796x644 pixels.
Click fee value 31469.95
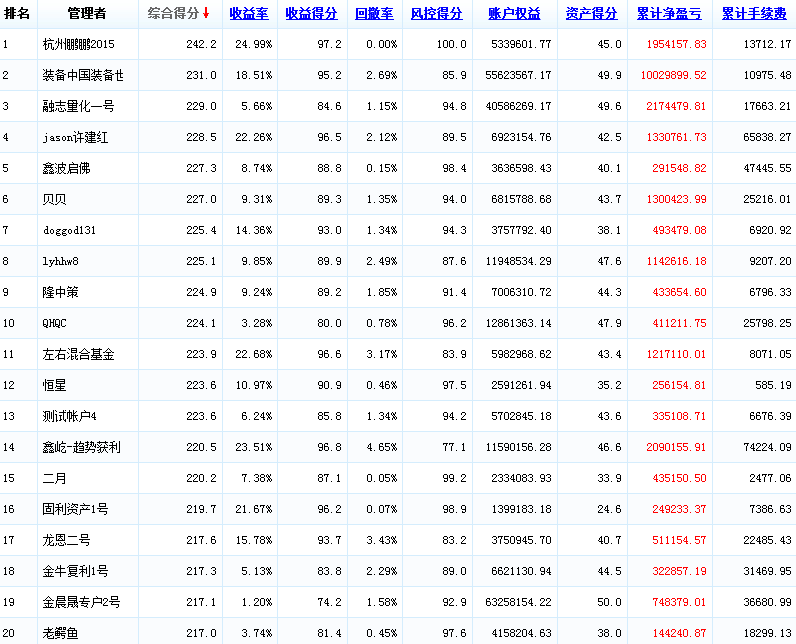pos(767,571)
